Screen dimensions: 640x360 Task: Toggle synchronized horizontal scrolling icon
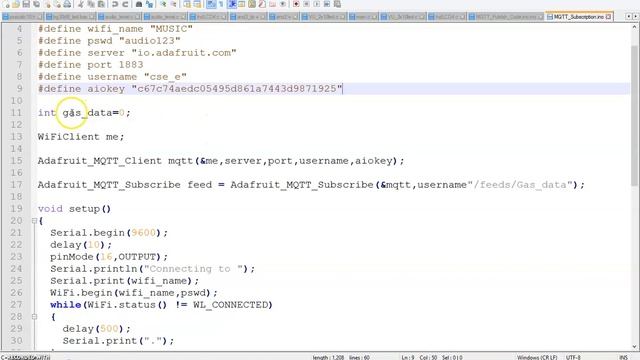pyautogui.click(x=197, y=4)
